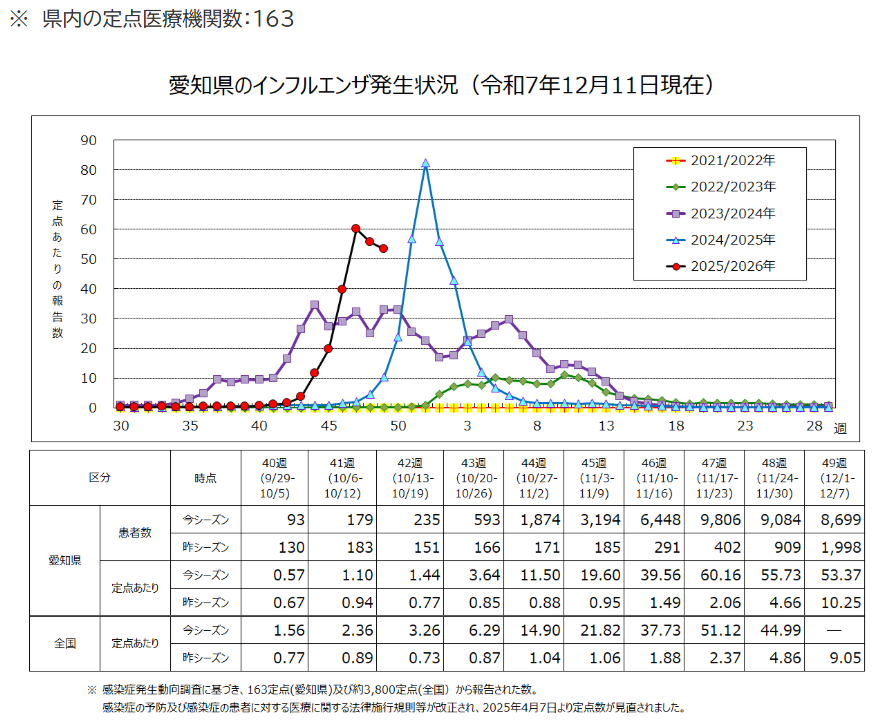The image size is (883, 721).
Task: Click the 区分 table header cell
Action: pos(100,478)
